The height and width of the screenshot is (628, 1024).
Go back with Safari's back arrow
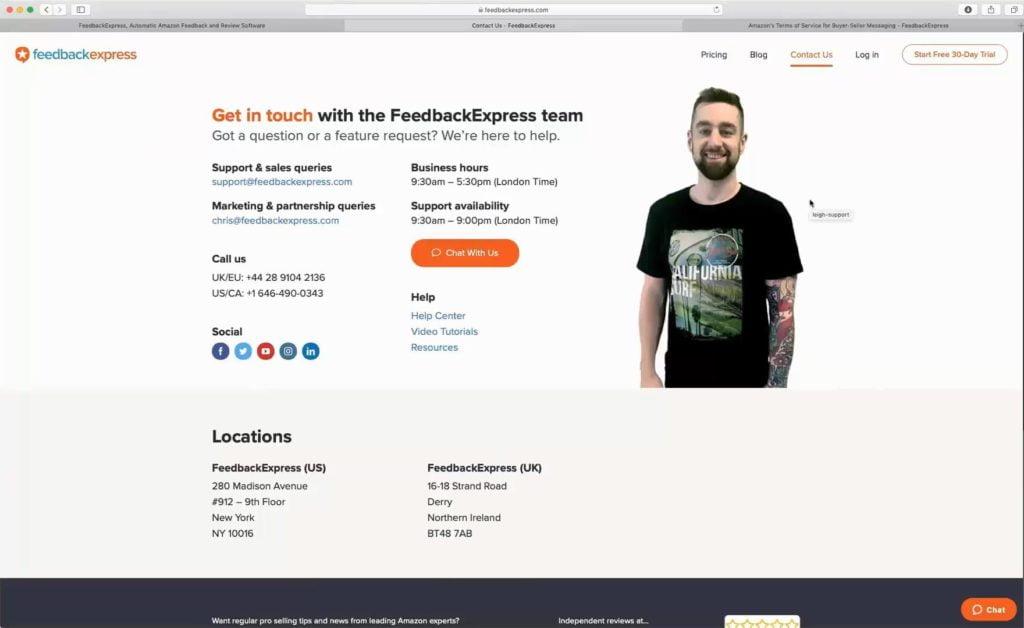tap(46, 10)
